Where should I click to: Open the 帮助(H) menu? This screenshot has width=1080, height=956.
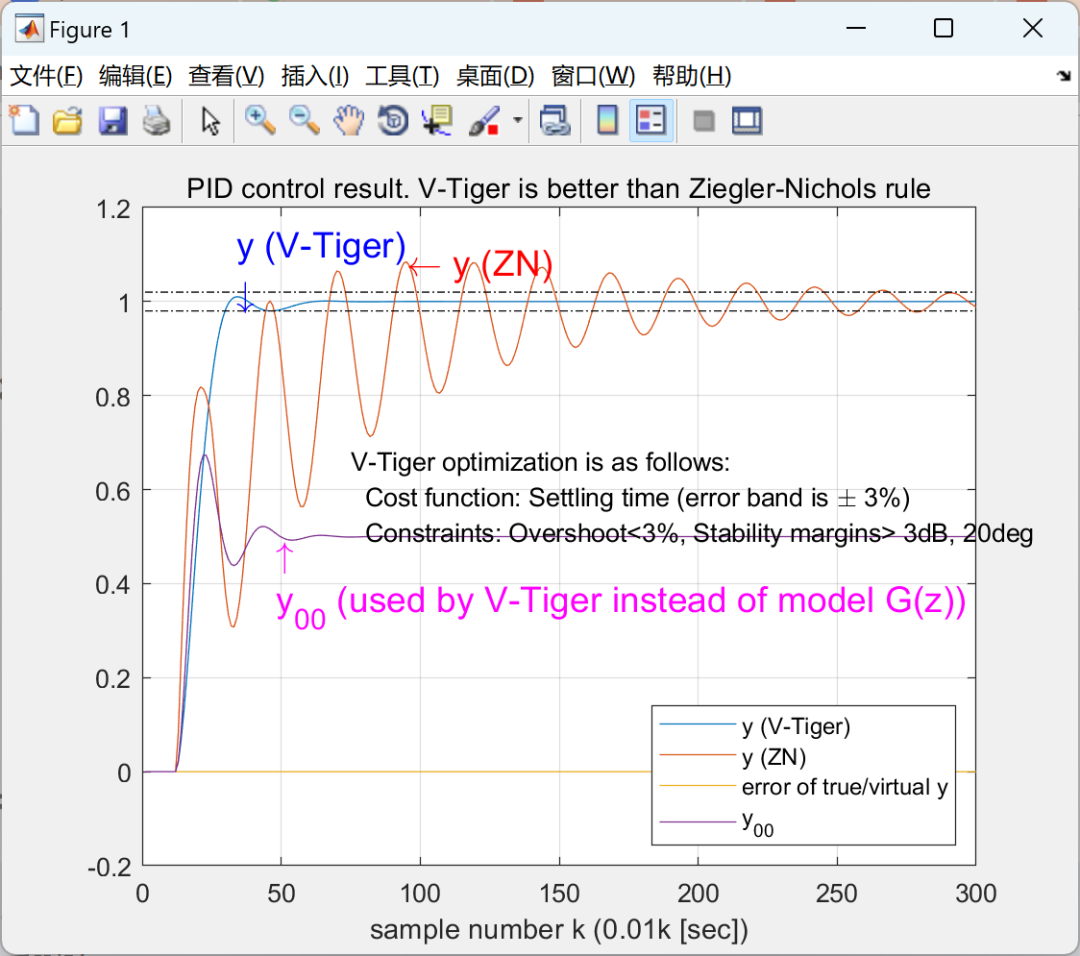692,76
